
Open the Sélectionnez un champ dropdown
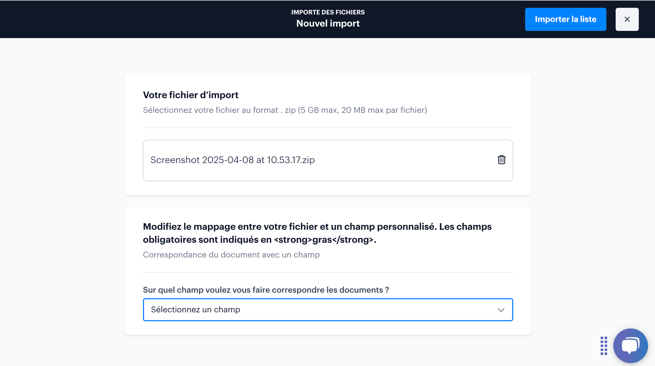click(328, 310)
